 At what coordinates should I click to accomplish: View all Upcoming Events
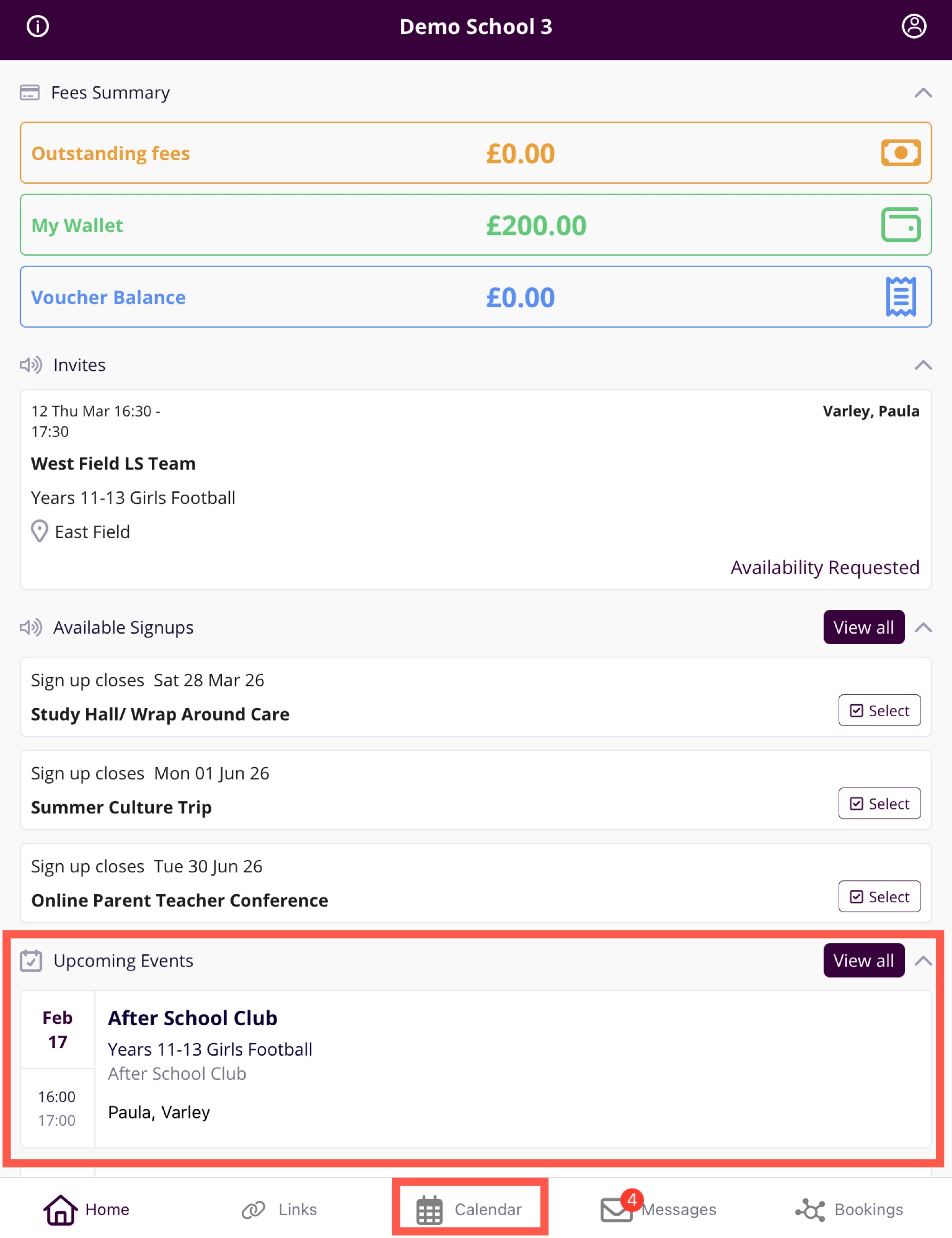pyautogui.click(x=863, y=960)
